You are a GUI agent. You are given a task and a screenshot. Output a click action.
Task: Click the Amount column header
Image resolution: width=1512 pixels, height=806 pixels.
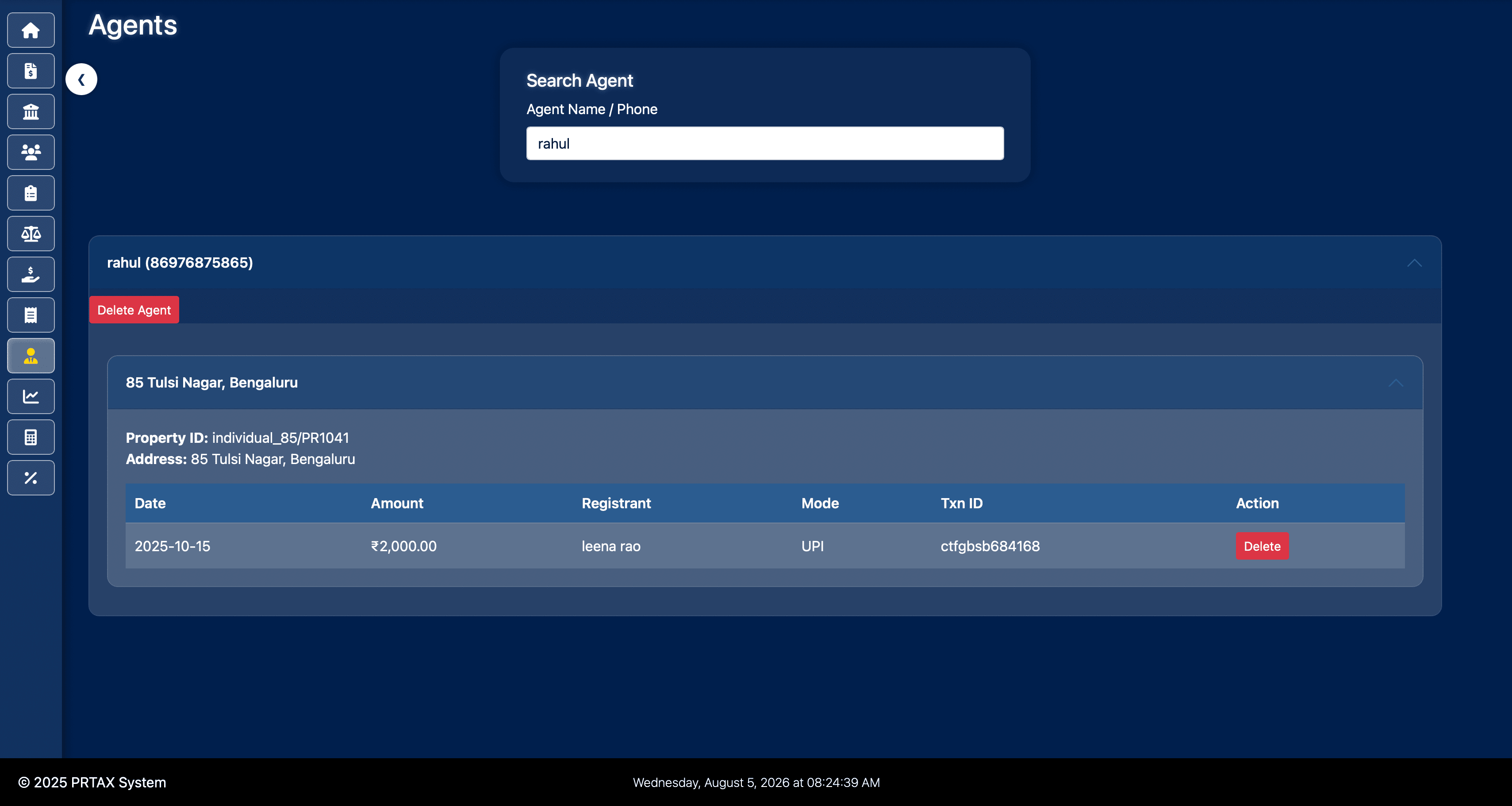(397, 503)
